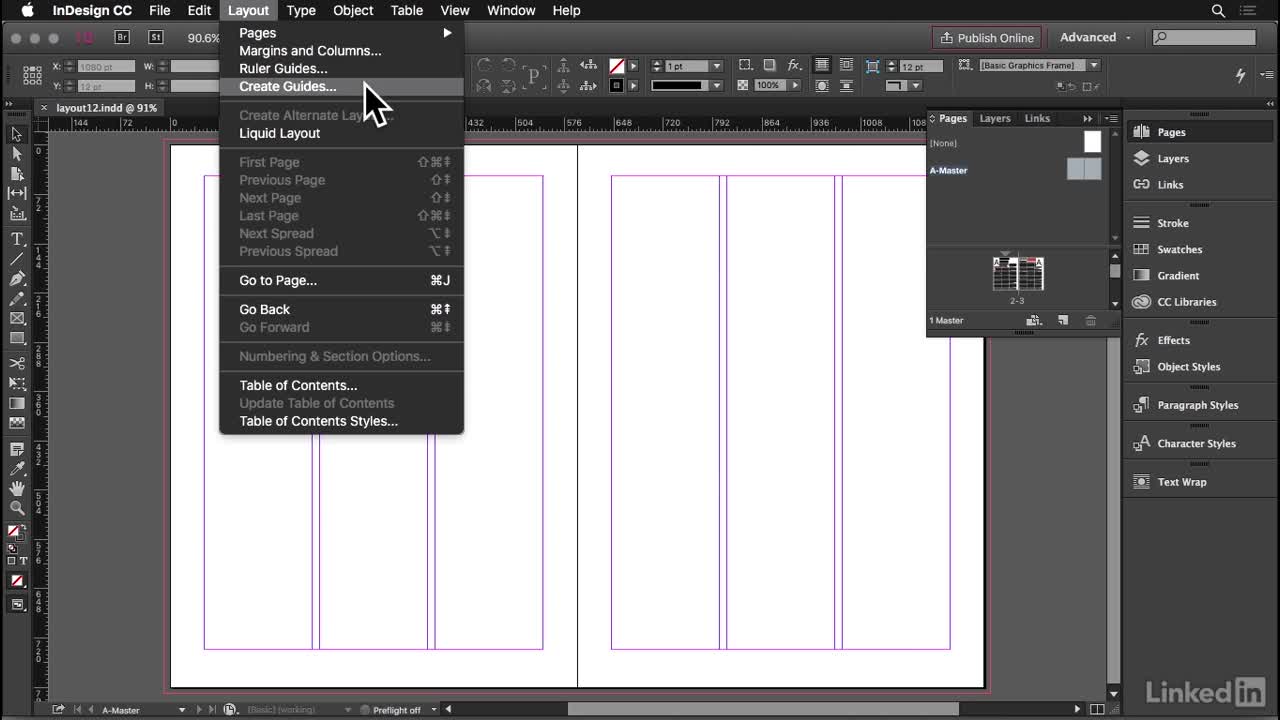
Task: Open the Advanced workspace switcher
Action: coord(1095,37)
